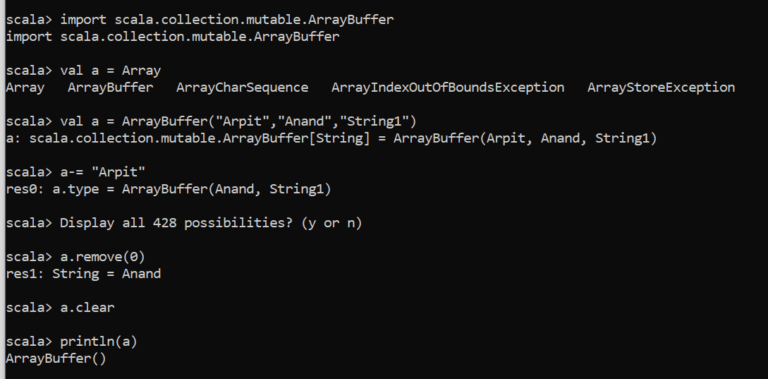Image resolution: width=768 pixels, height=379 pixels.
Task: Click the res0 output line
Action: (x=168, y=189)
